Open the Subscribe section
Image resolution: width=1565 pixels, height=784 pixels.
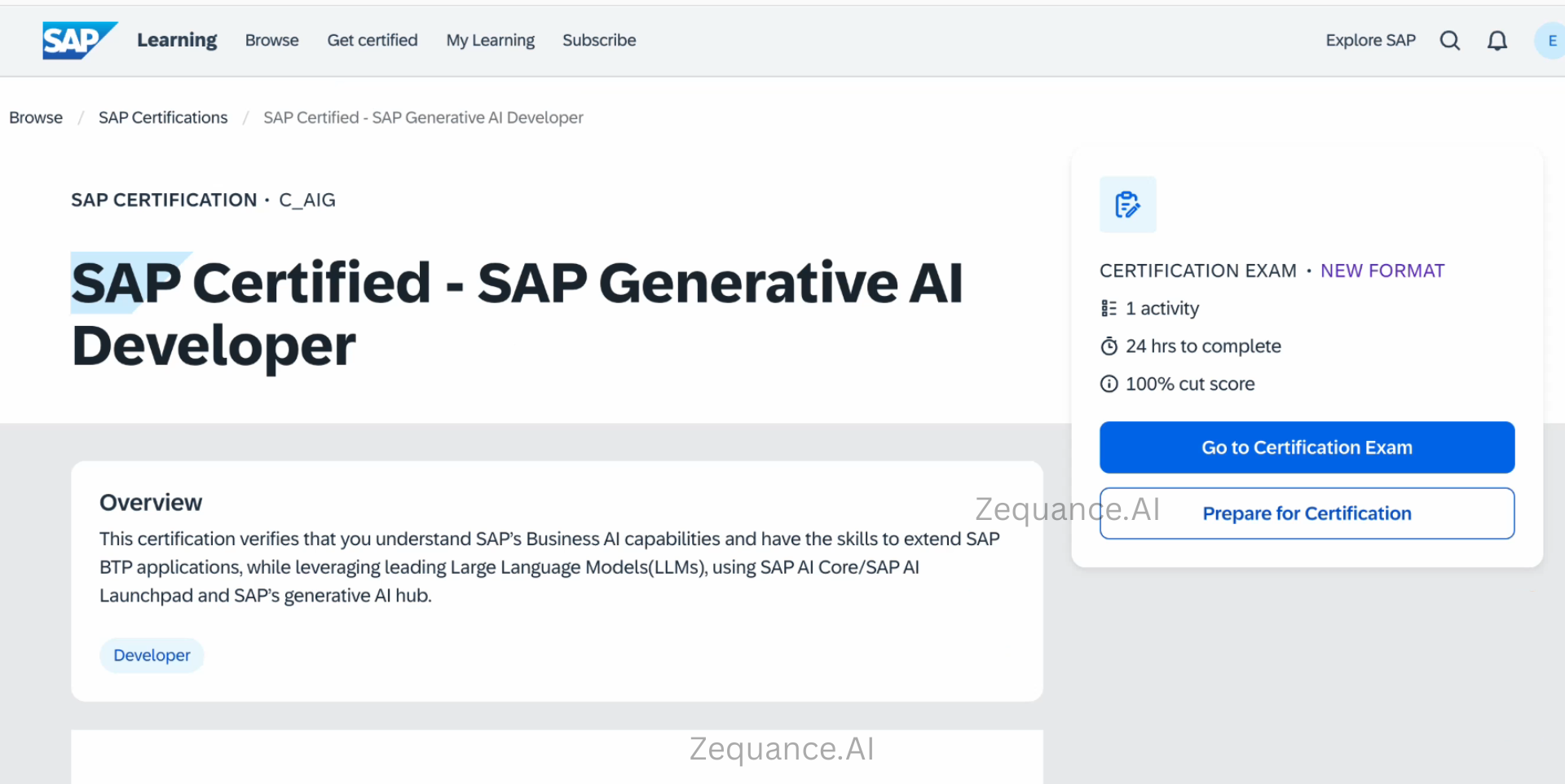(599, 40)
